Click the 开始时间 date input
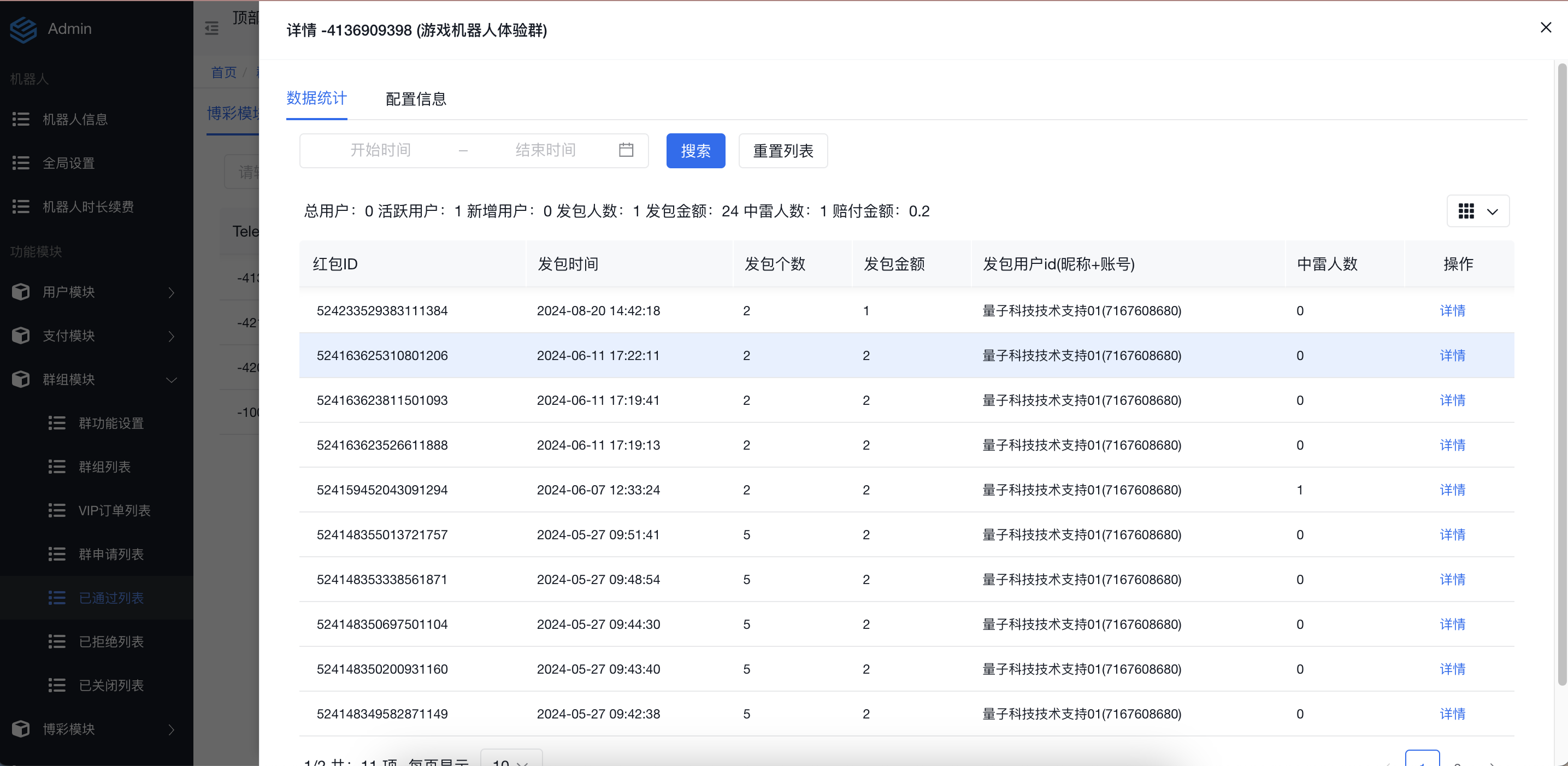 (380, 150)
